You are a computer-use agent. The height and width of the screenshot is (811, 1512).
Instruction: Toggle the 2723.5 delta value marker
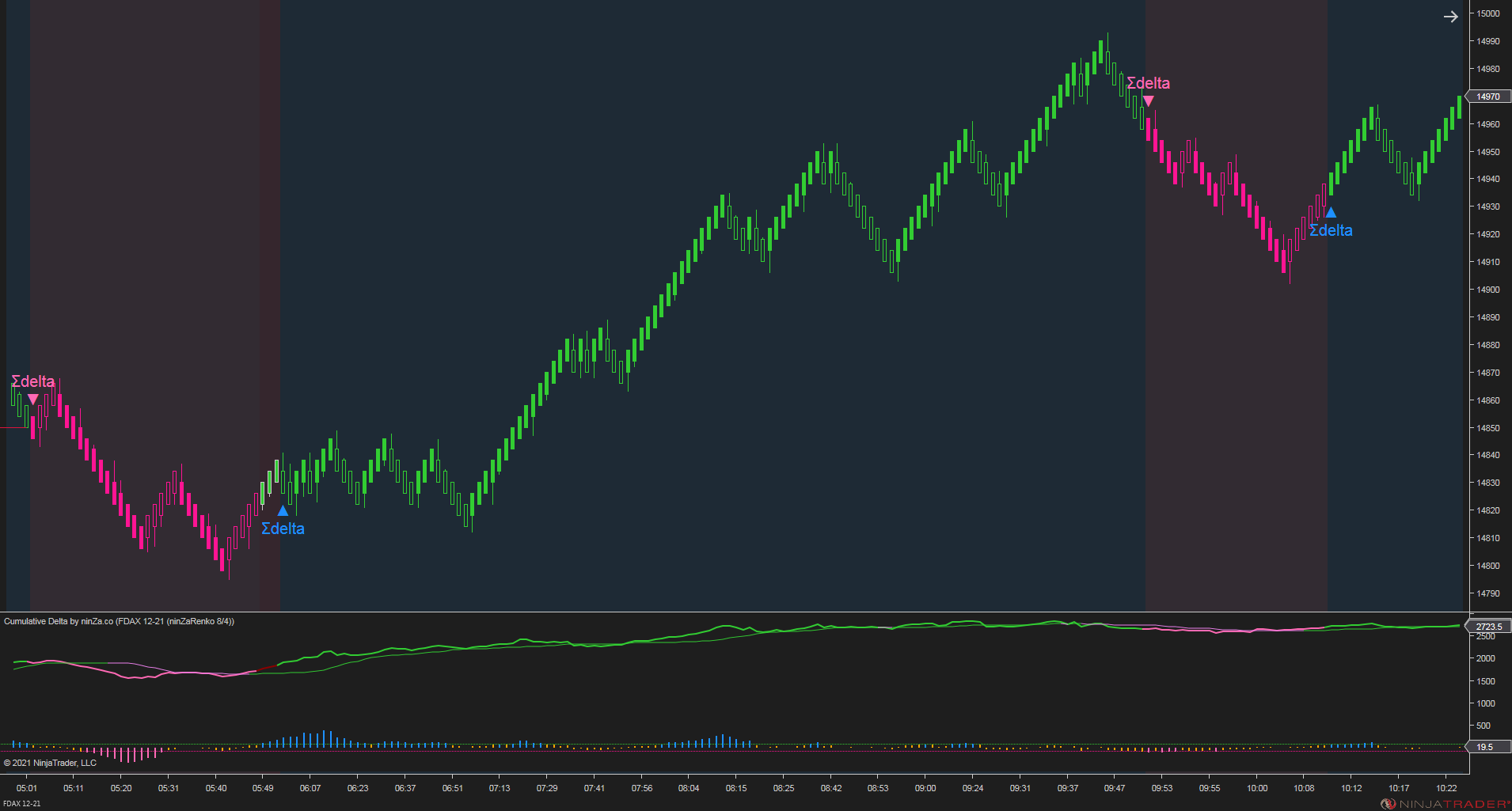point(1488,626)
